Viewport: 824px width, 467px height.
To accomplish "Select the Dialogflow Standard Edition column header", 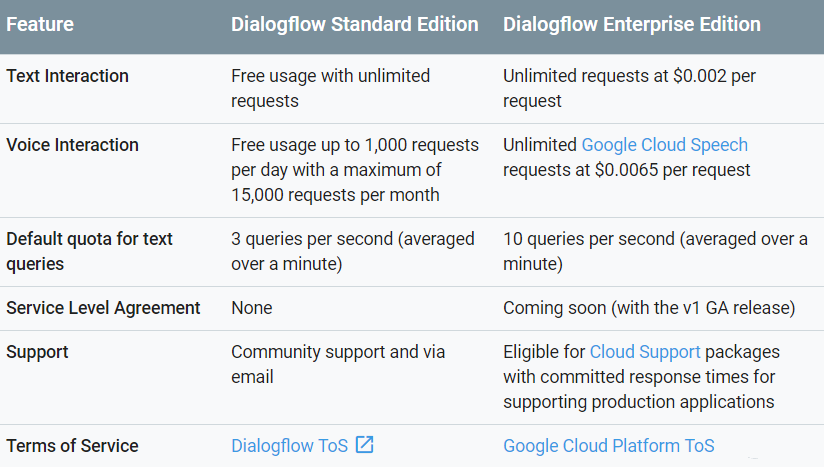I will [x=354, y=23].
